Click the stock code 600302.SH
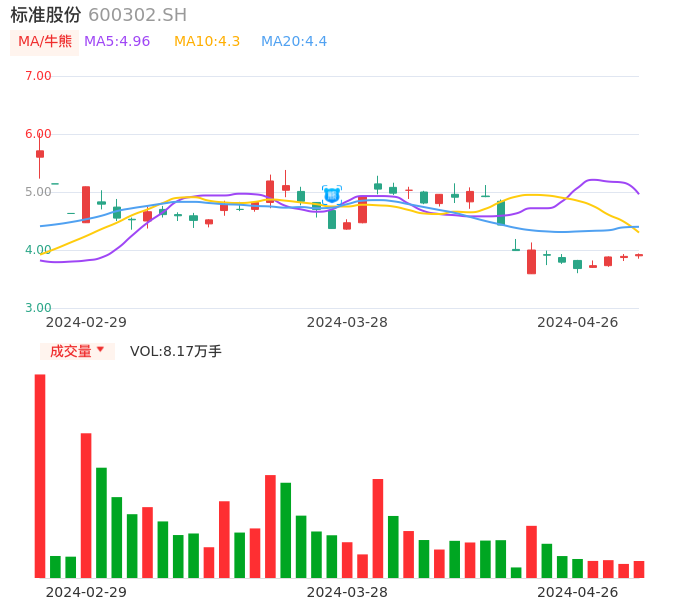This screenshot has width=686, height=606. [x=137, y=15]
